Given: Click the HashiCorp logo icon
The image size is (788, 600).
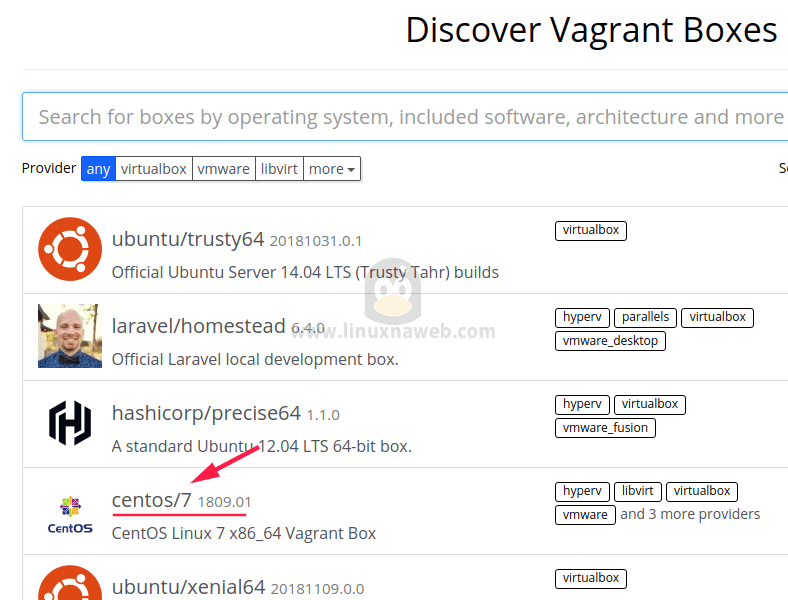Looking at the screenshot, I should pyautogui.click(x=70, y=423).
